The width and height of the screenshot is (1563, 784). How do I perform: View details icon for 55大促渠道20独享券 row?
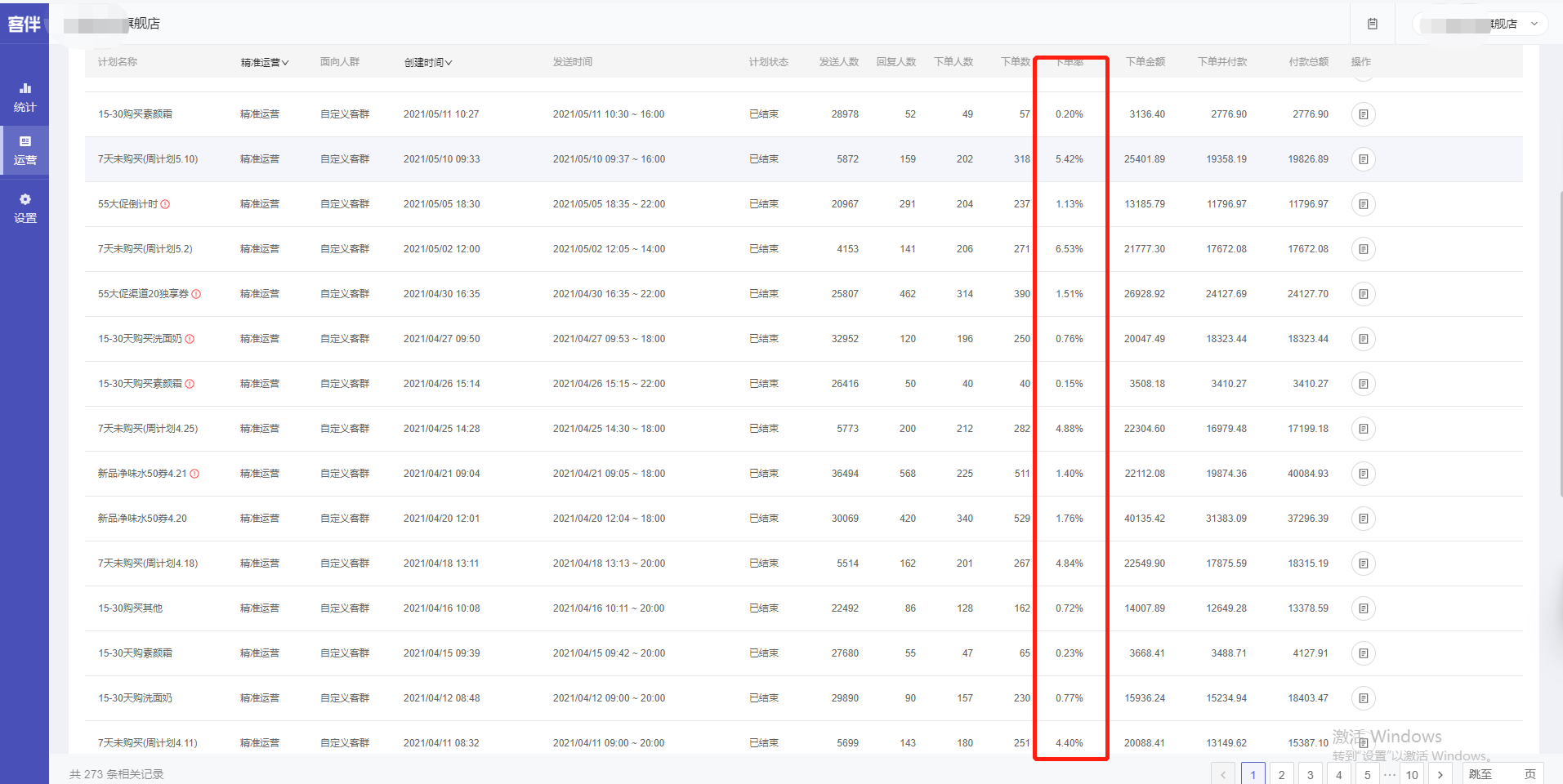coord(1363,294)
